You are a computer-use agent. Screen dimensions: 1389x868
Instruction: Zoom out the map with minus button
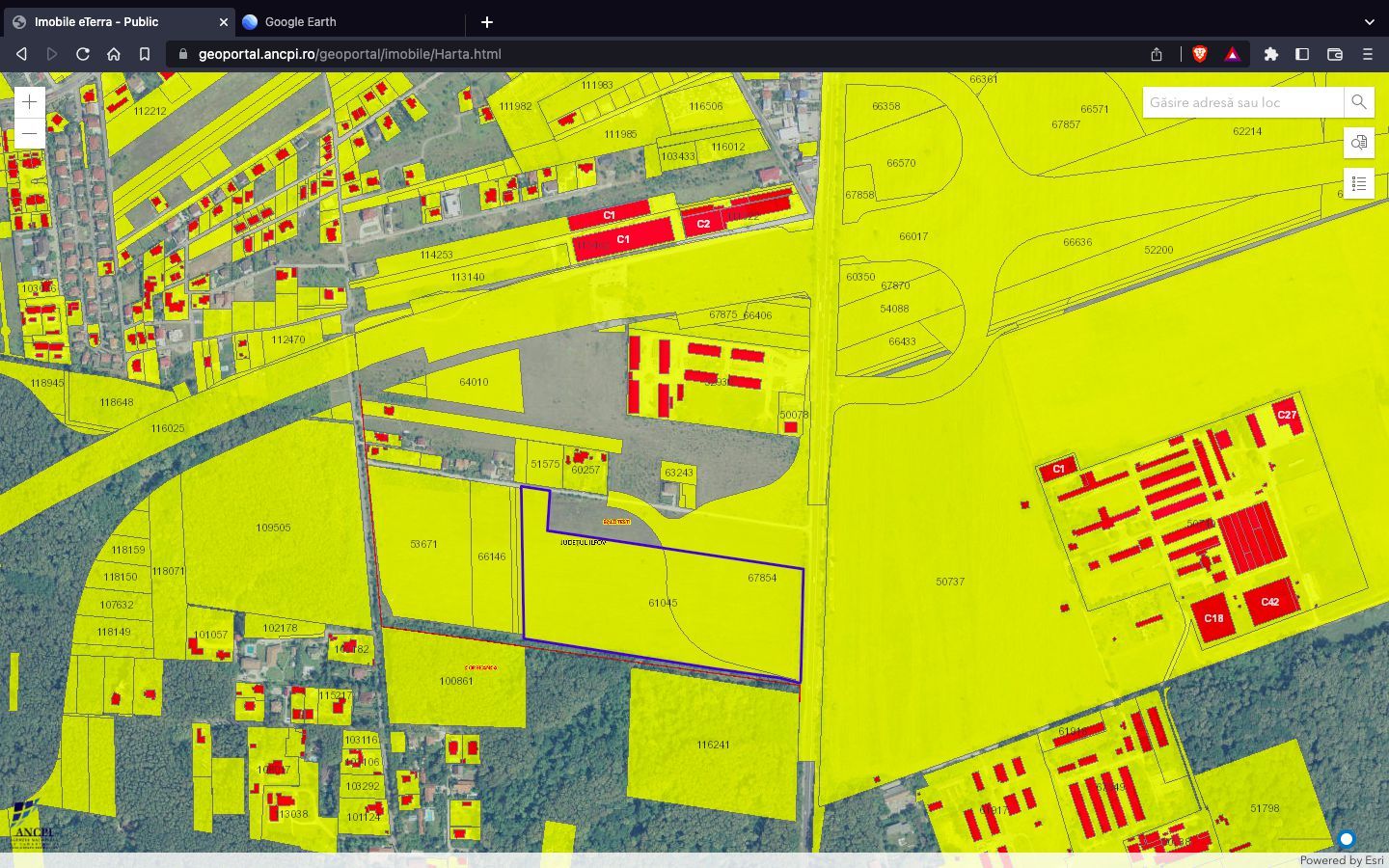pyautogui.click(x=30, y=133)
